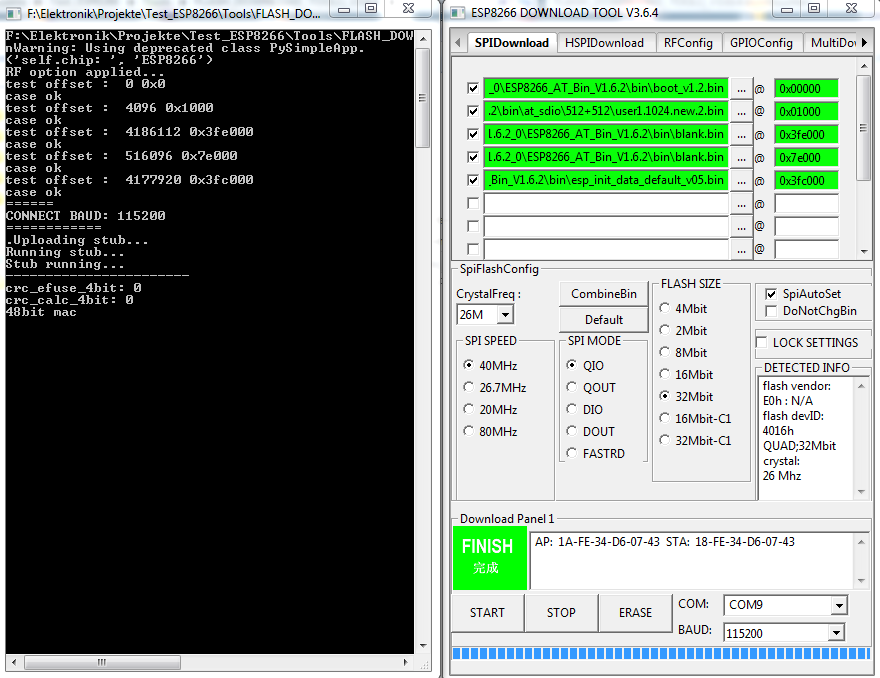Click Default button
880x678 pixels.
pyautogui.click(x=604, y=320)
